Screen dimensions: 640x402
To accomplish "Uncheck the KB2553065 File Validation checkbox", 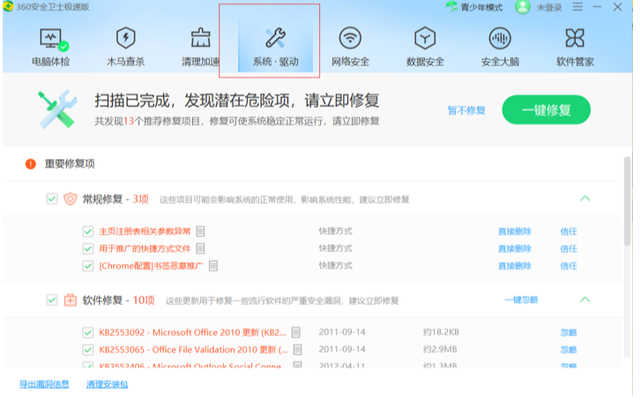I will point(88,350).
